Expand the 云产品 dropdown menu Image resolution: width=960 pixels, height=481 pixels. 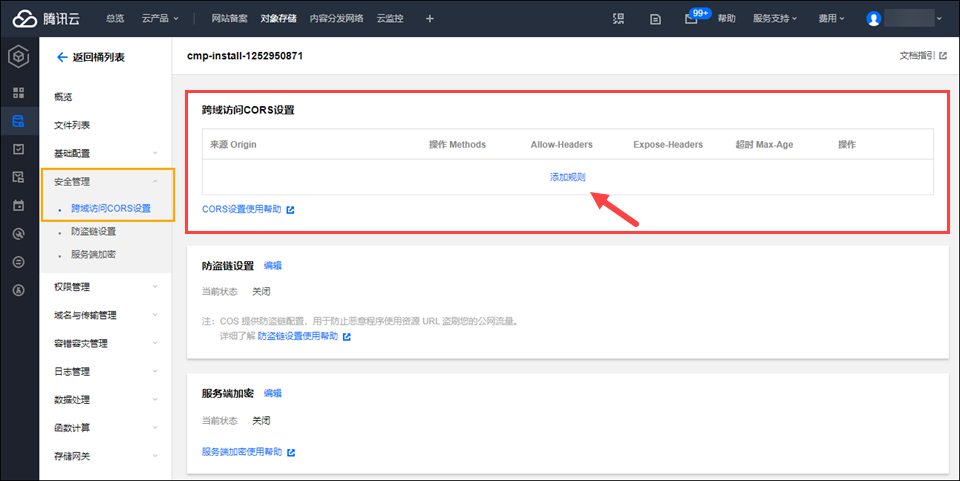tap(160, 18)
